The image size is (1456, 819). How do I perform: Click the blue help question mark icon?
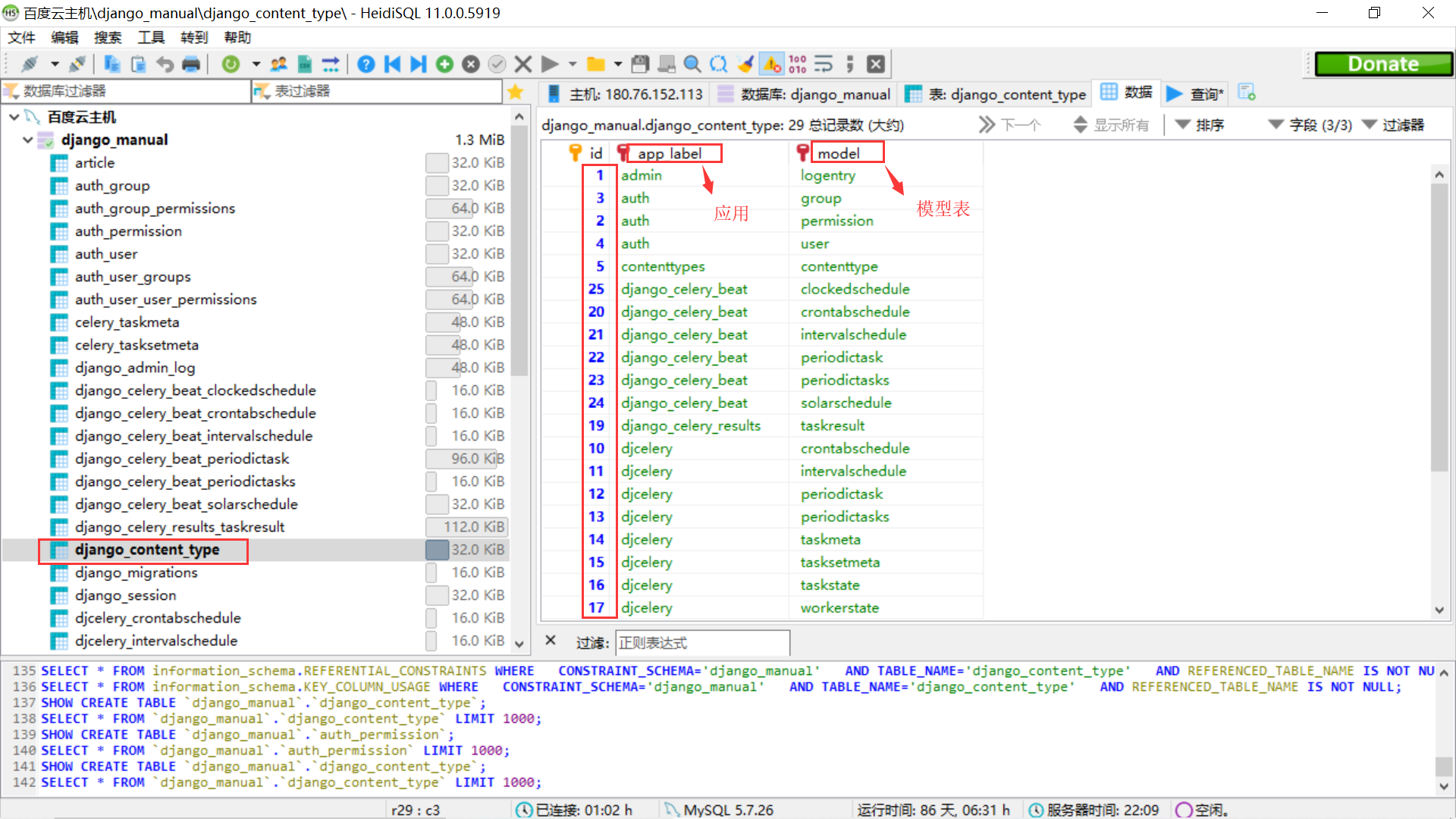tap(366, 64)
